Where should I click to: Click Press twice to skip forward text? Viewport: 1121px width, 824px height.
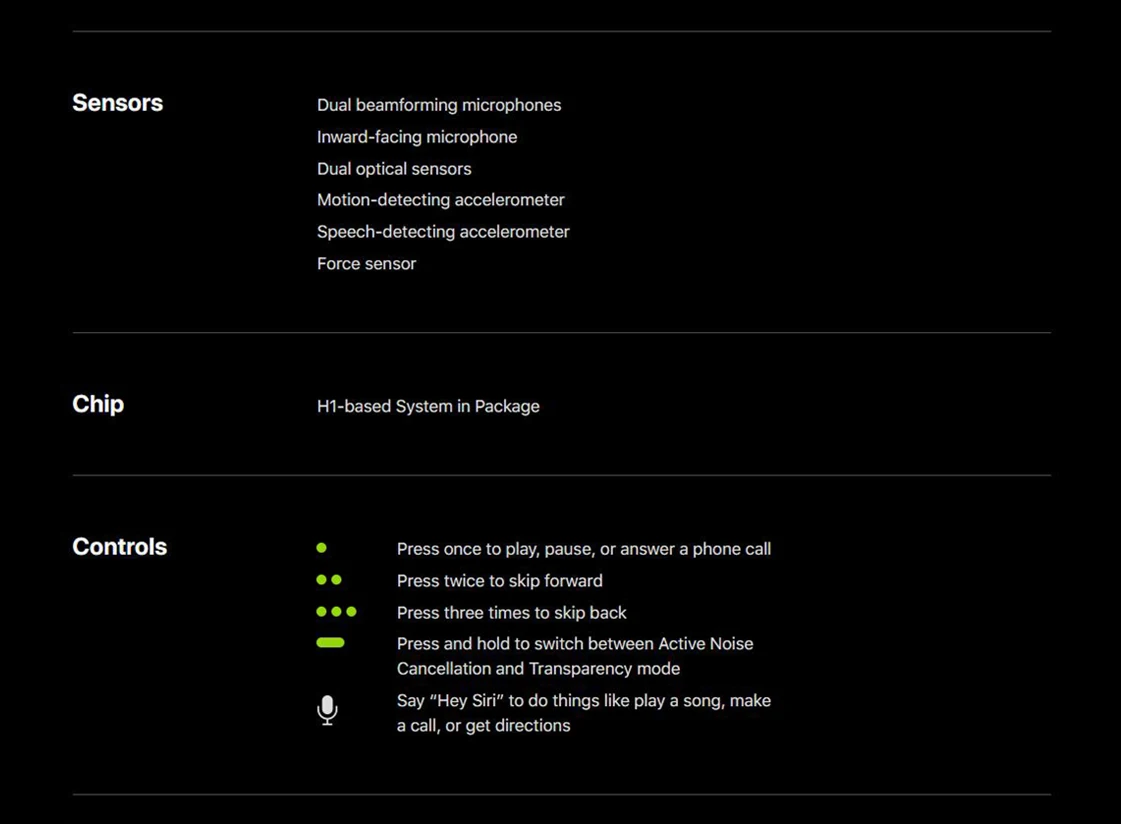click(500, 580)
